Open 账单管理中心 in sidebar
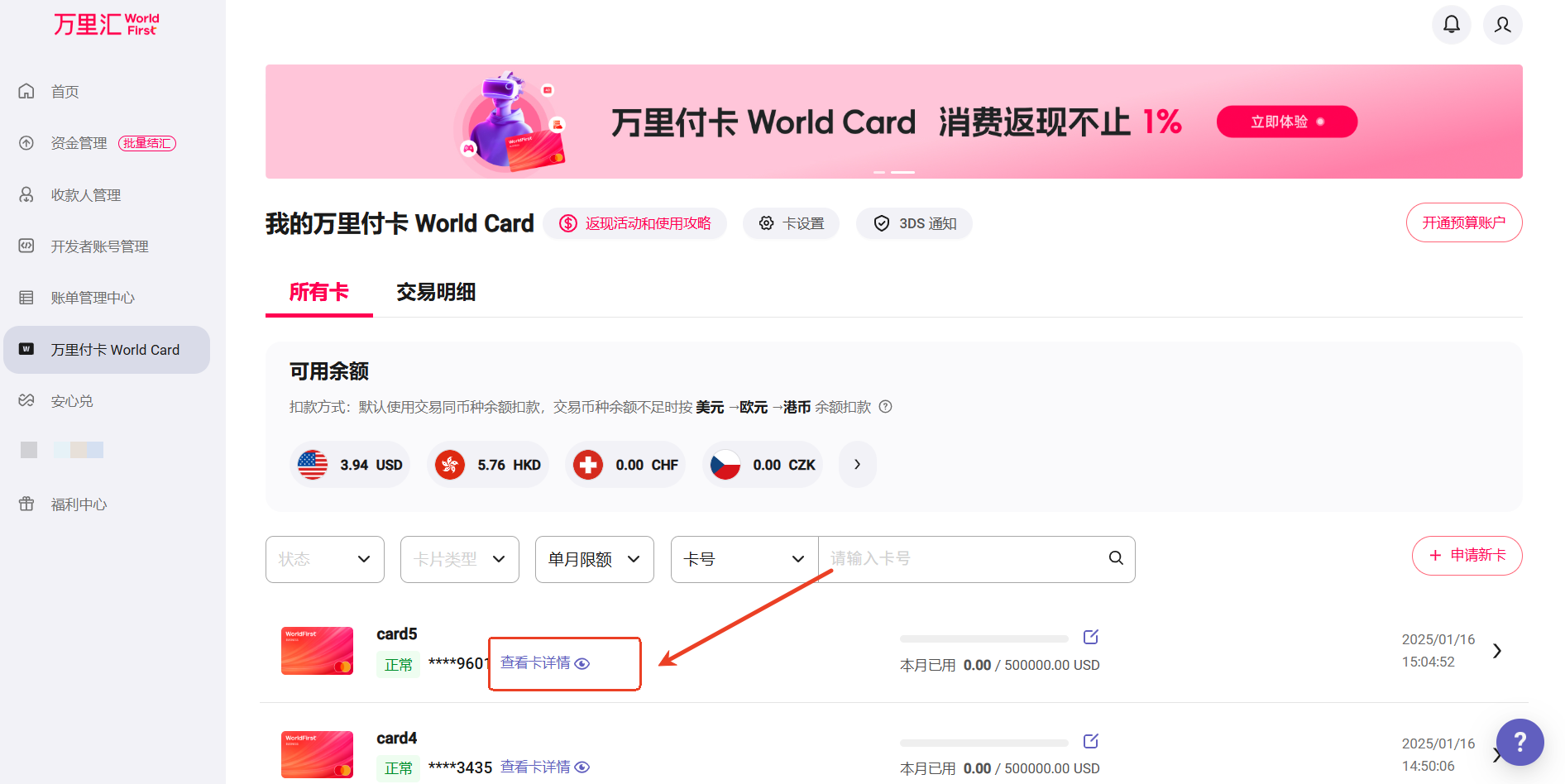Screen dimensions: 1565x784 coord(93,298)
